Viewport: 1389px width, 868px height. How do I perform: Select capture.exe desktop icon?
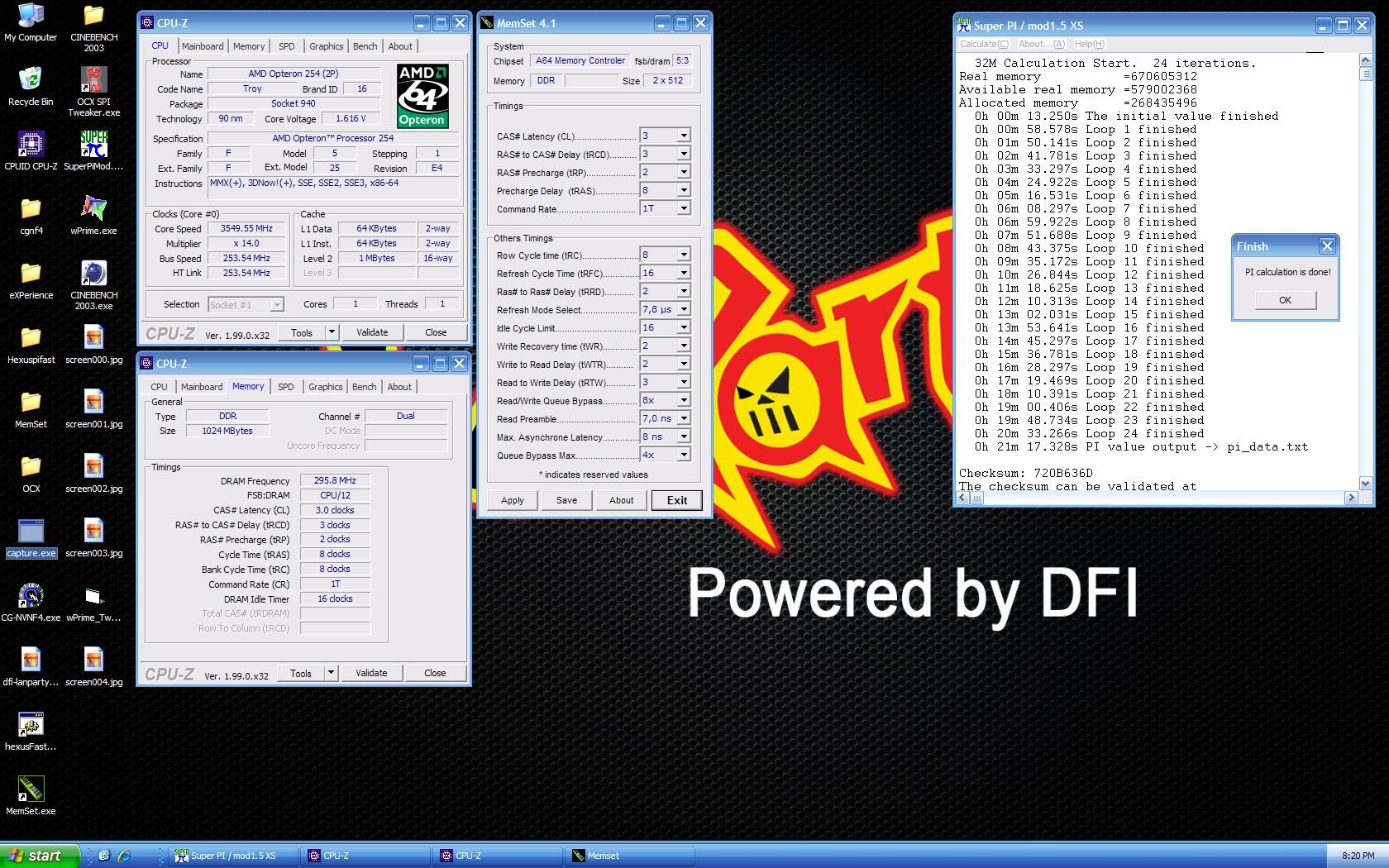[x=31, y=537]
